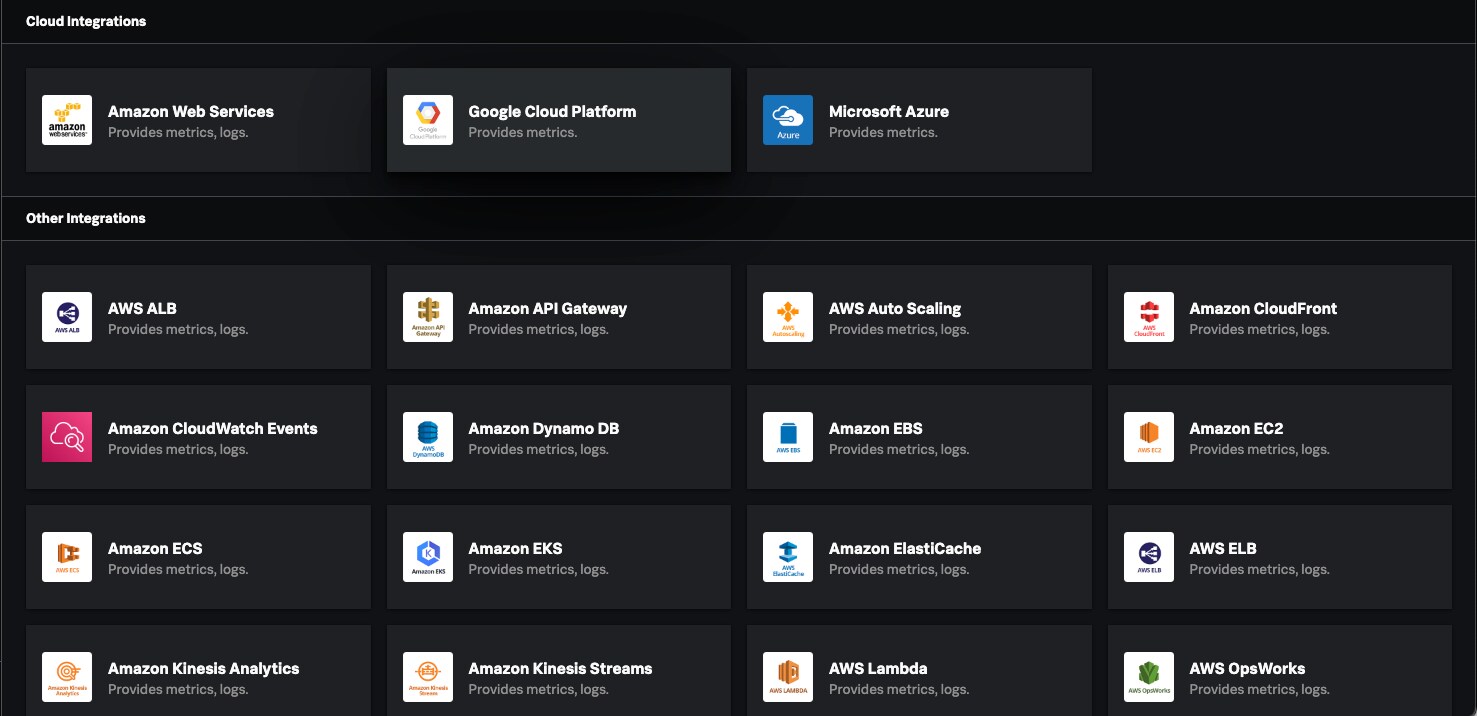Click the Amazon Kinesis Analytics icon
This screenshot has width=1477, height=716.
tap(67, 677)
